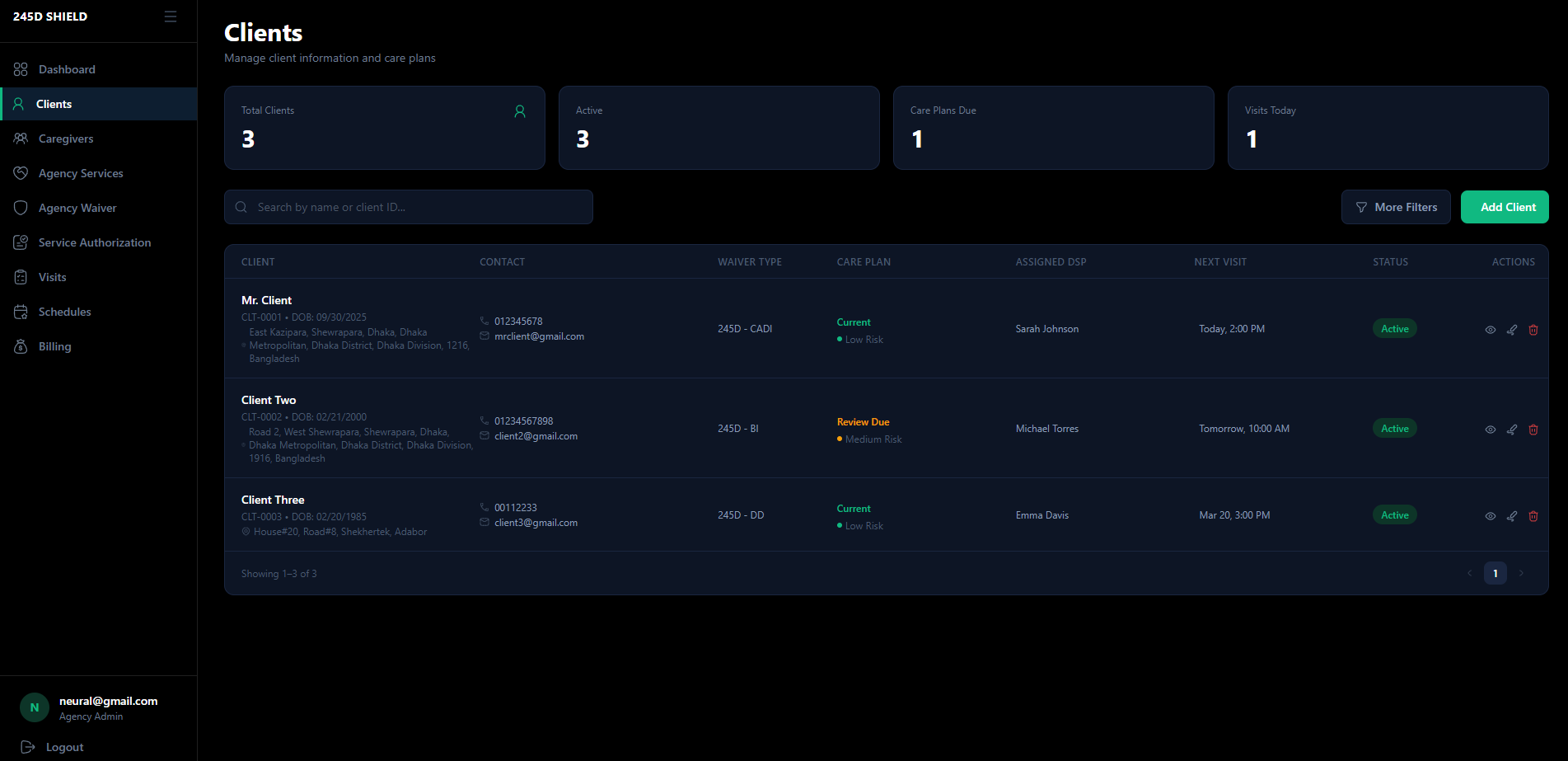Click the Care Plans Due card
The width and height of the screenshot is (1568, 761).
point(1054,128)
